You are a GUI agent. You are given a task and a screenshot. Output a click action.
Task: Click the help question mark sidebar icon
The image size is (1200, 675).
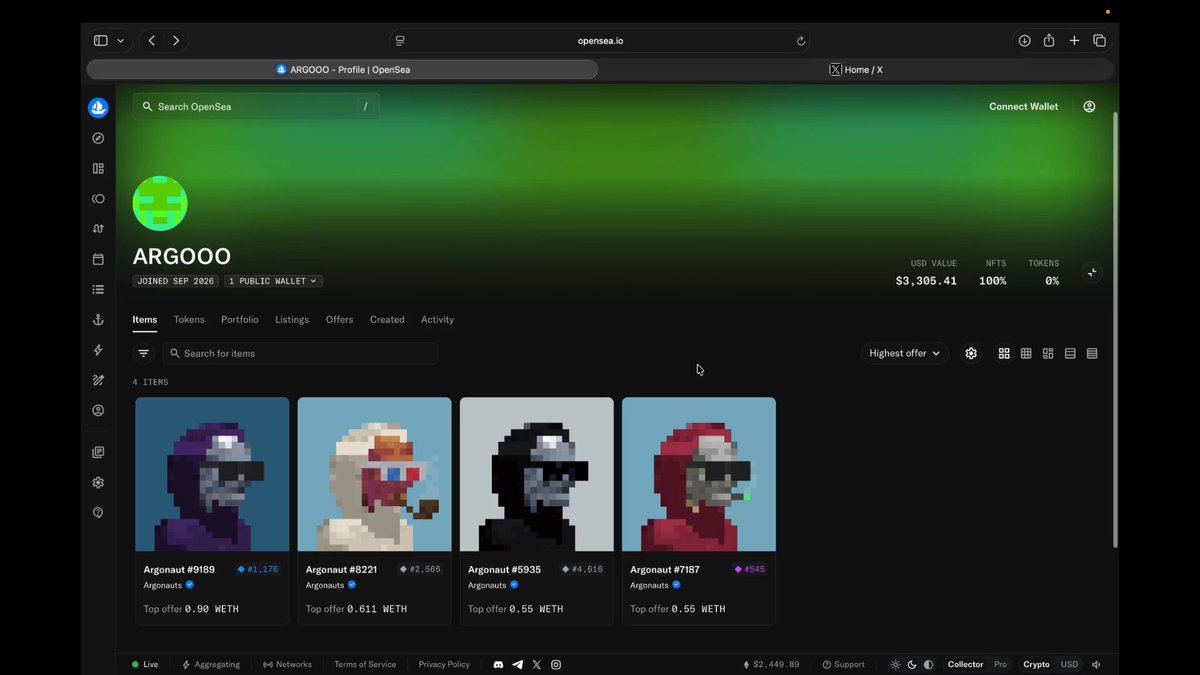coord(98,512)
